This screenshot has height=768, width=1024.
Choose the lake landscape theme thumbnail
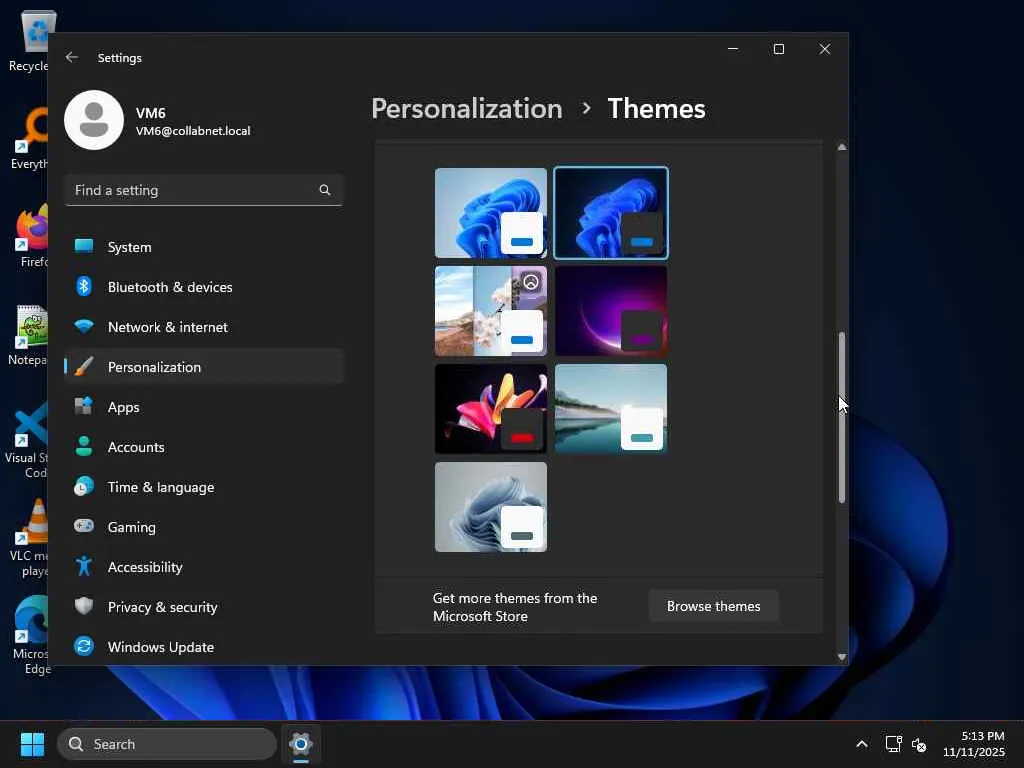pyautogui.click(x=610, y=408)
